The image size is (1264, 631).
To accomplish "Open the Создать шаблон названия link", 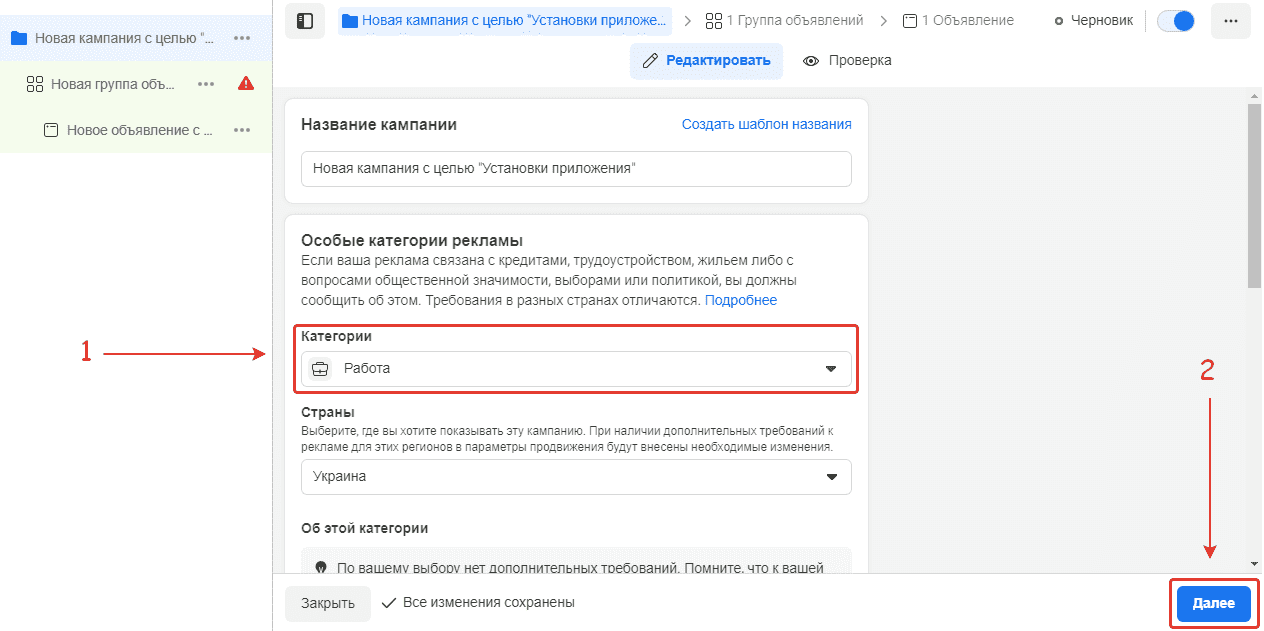I will [x=766, y=125].
